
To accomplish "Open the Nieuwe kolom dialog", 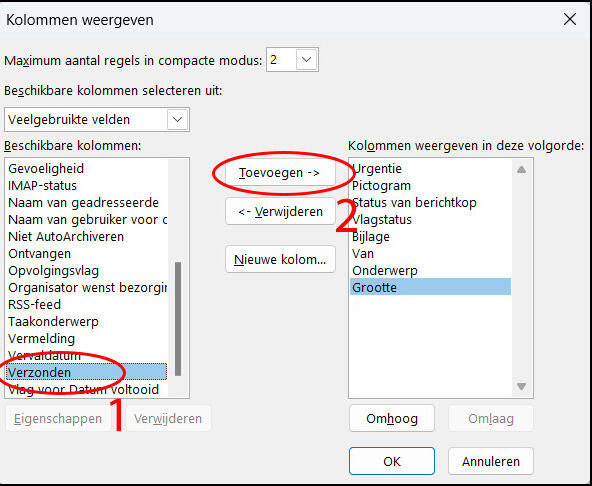I will [x=280, y=259].
